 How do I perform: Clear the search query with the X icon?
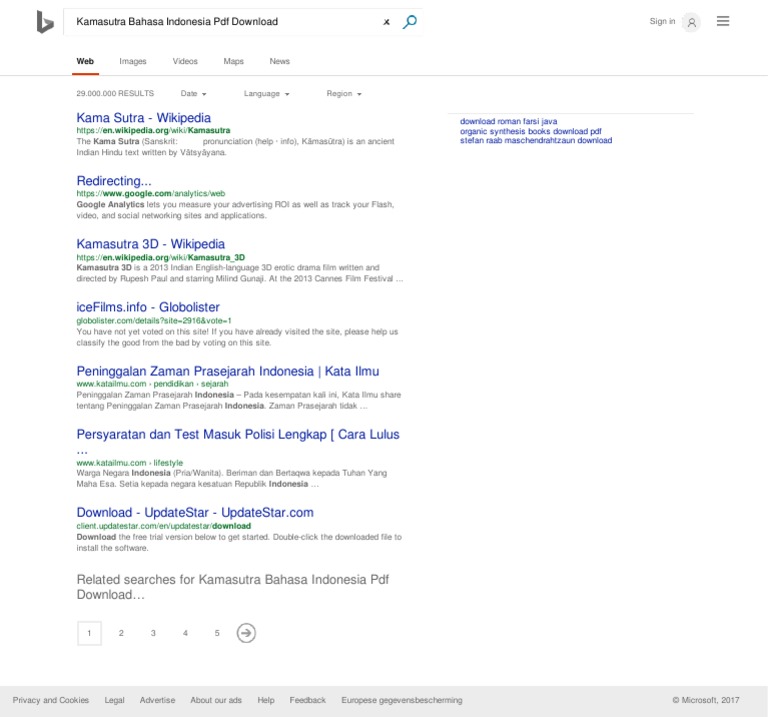[x=386, y=22]
